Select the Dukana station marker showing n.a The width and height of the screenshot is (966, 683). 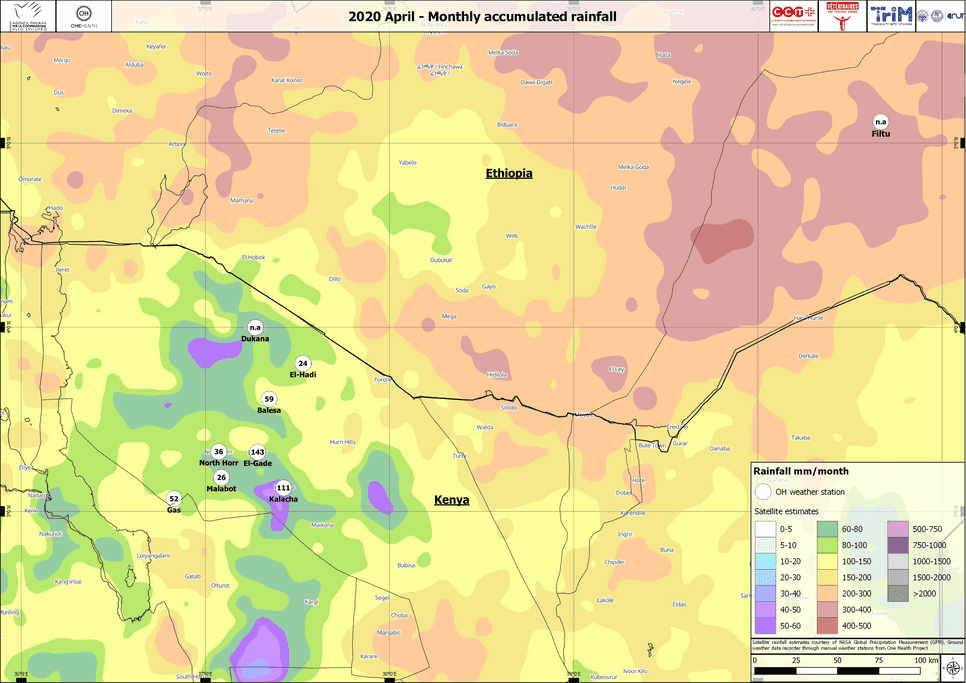(x=253, y=329)
